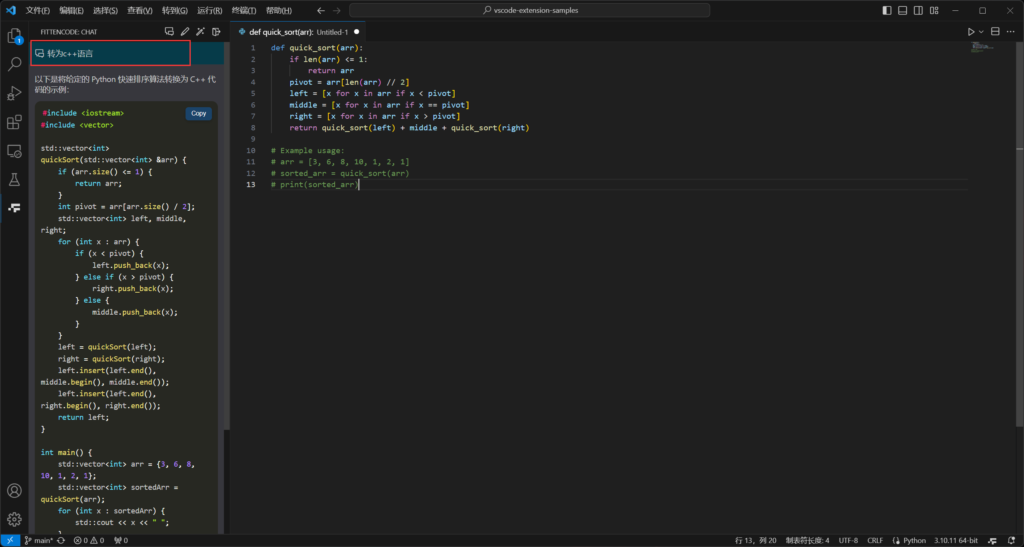Open the Explorer view in activity bar

tap(14, 36)
